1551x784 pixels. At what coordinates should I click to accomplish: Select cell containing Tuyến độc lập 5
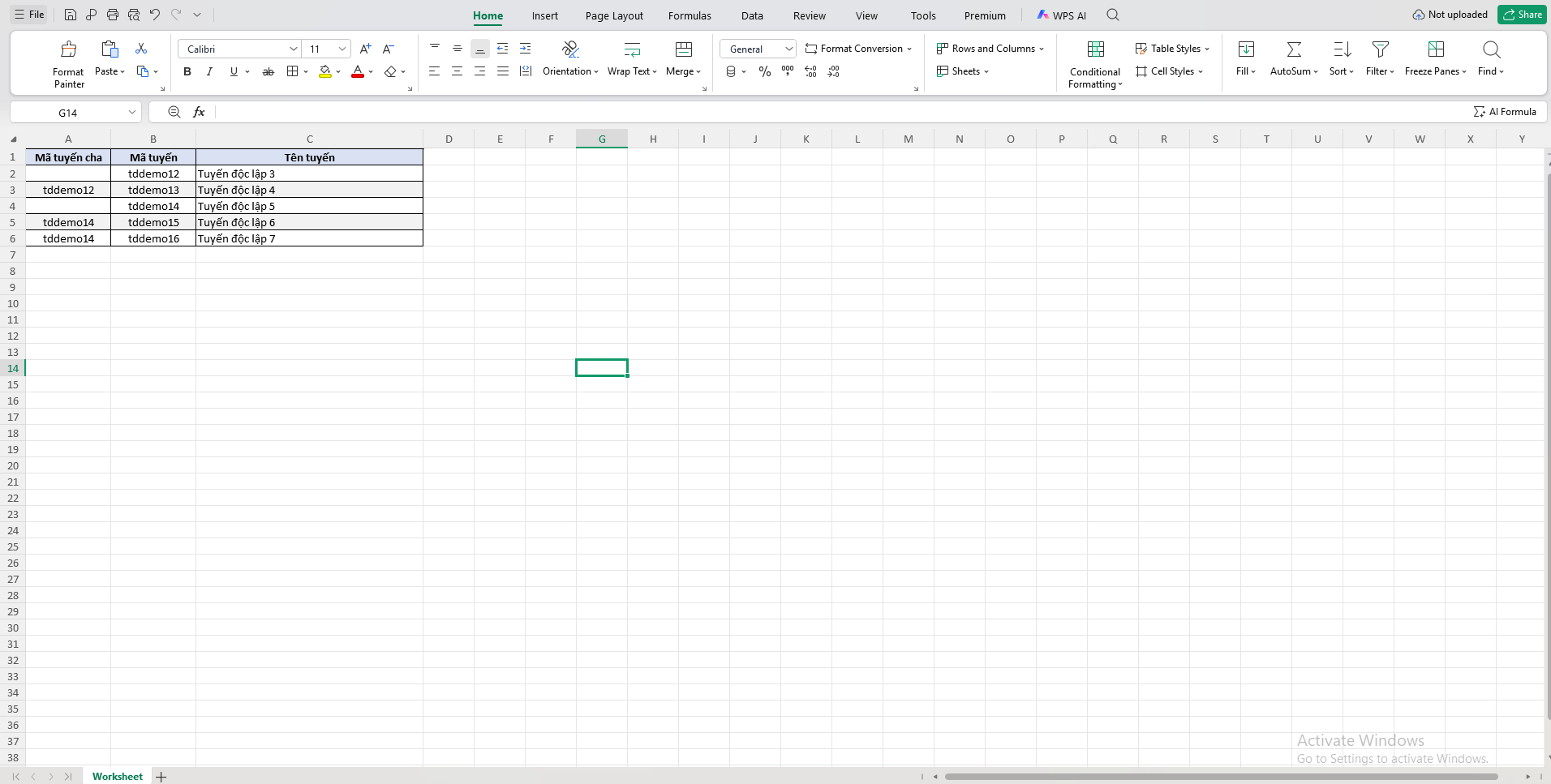(309, 206)
